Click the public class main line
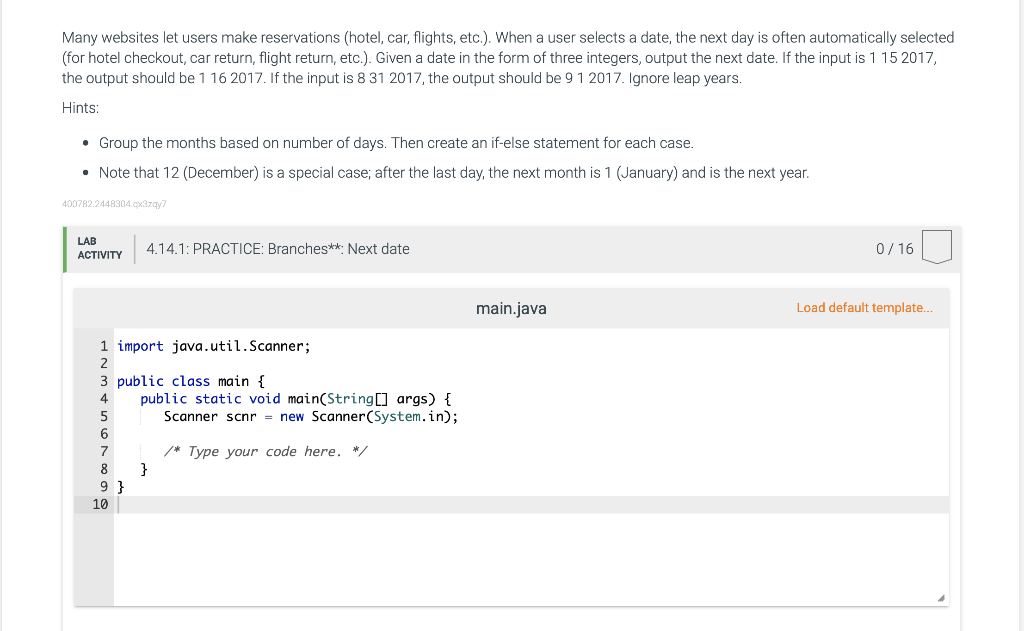Screen dimensions: 1024x631 tap(190, 381)
